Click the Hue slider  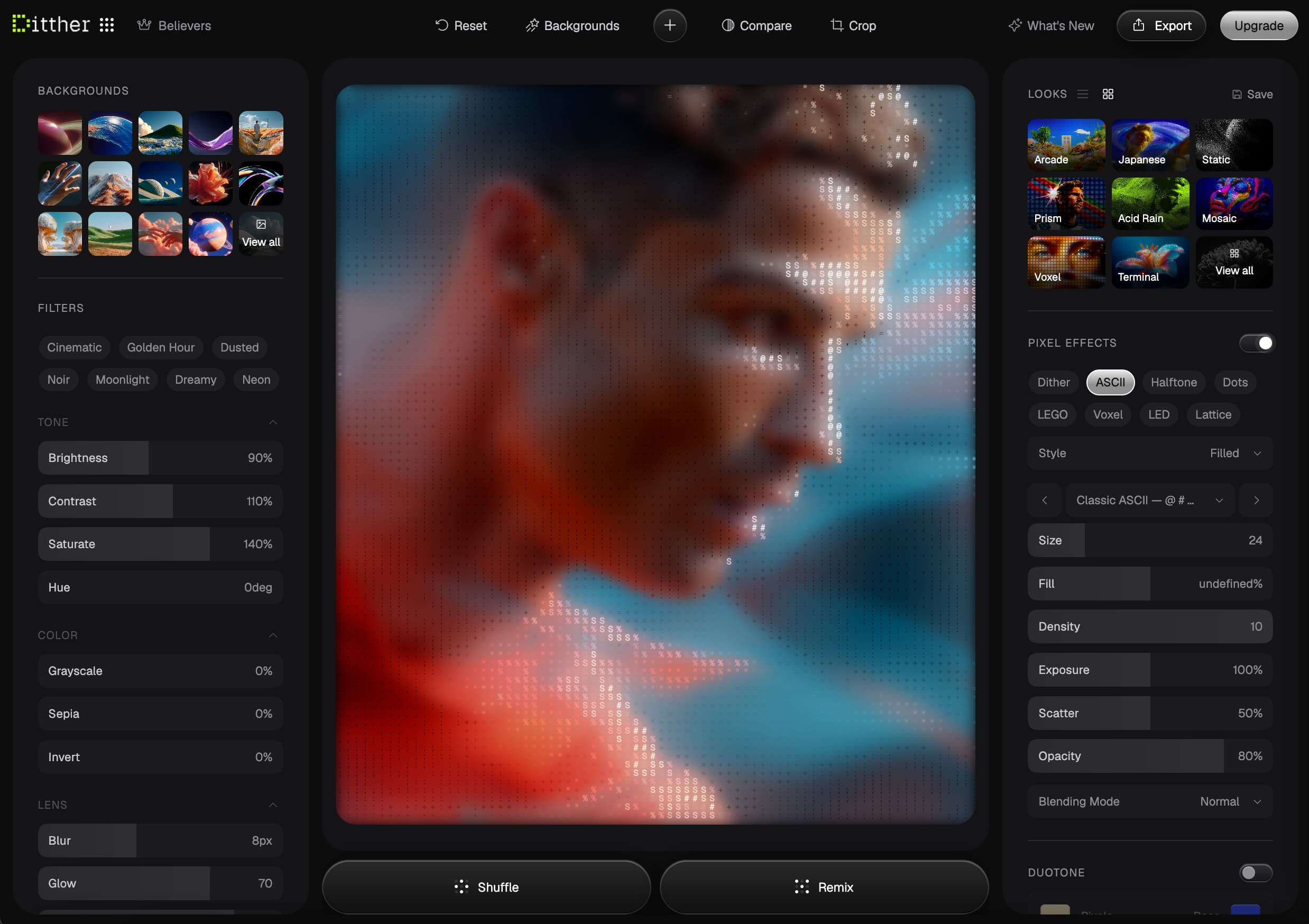click(160, 587)
